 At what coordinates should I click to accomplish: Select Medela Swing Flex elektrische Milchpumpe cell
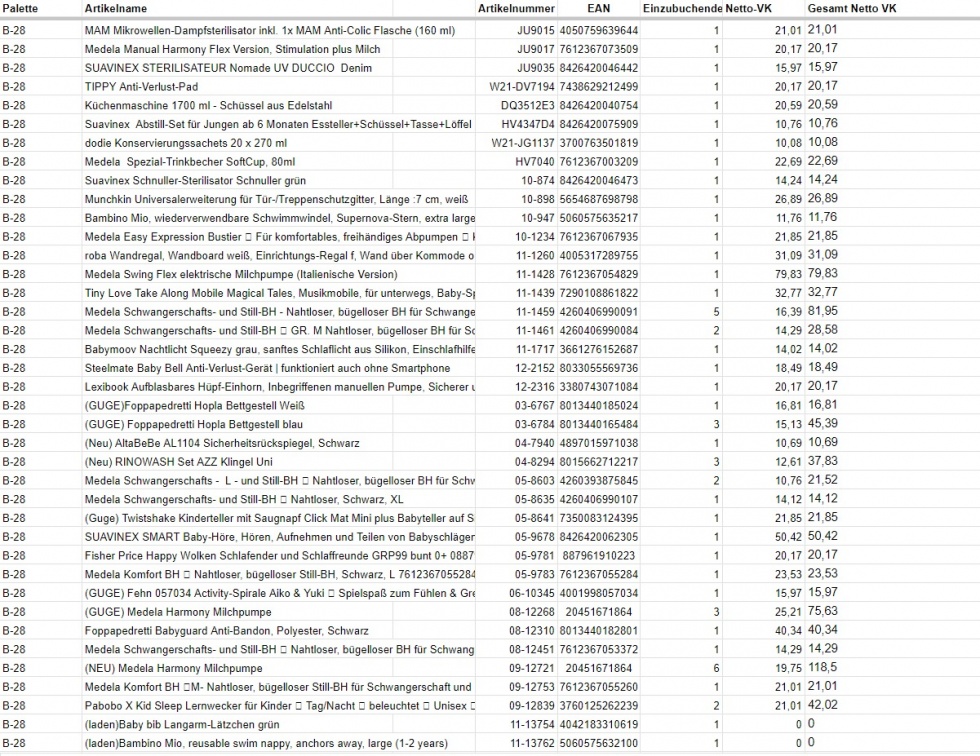241,274
